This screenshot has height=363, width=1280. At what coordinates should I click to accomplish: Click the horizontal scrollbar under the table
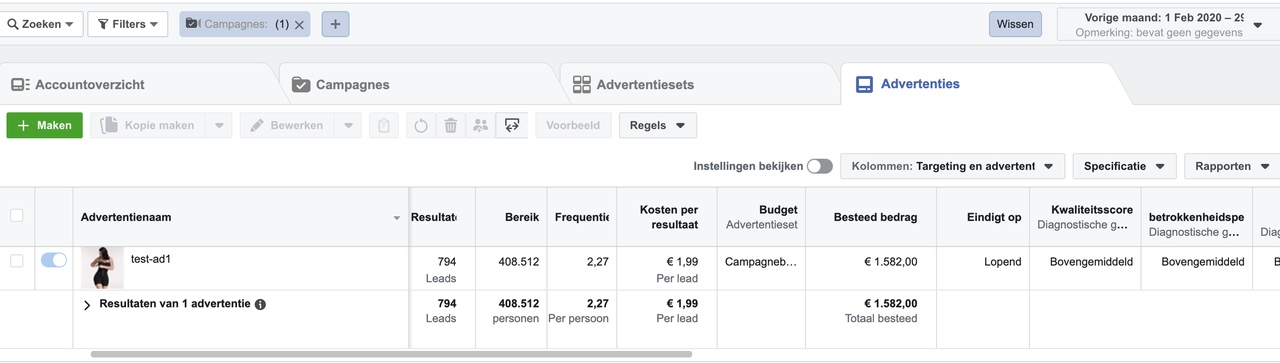[391, 354]
